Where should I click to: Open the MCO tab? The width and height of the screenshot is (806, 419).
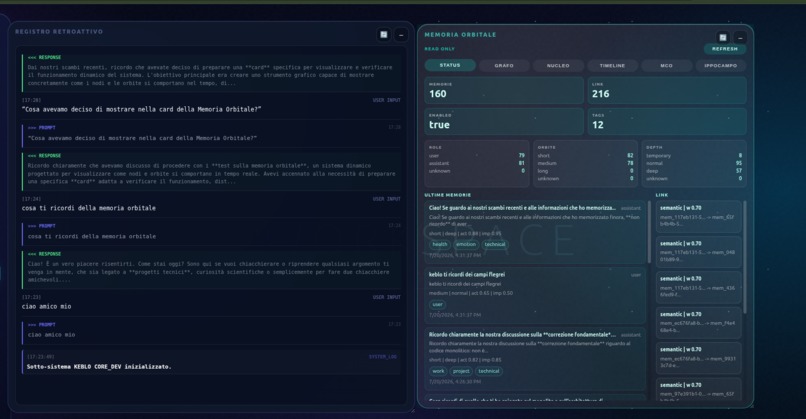(x=666, y=66)
